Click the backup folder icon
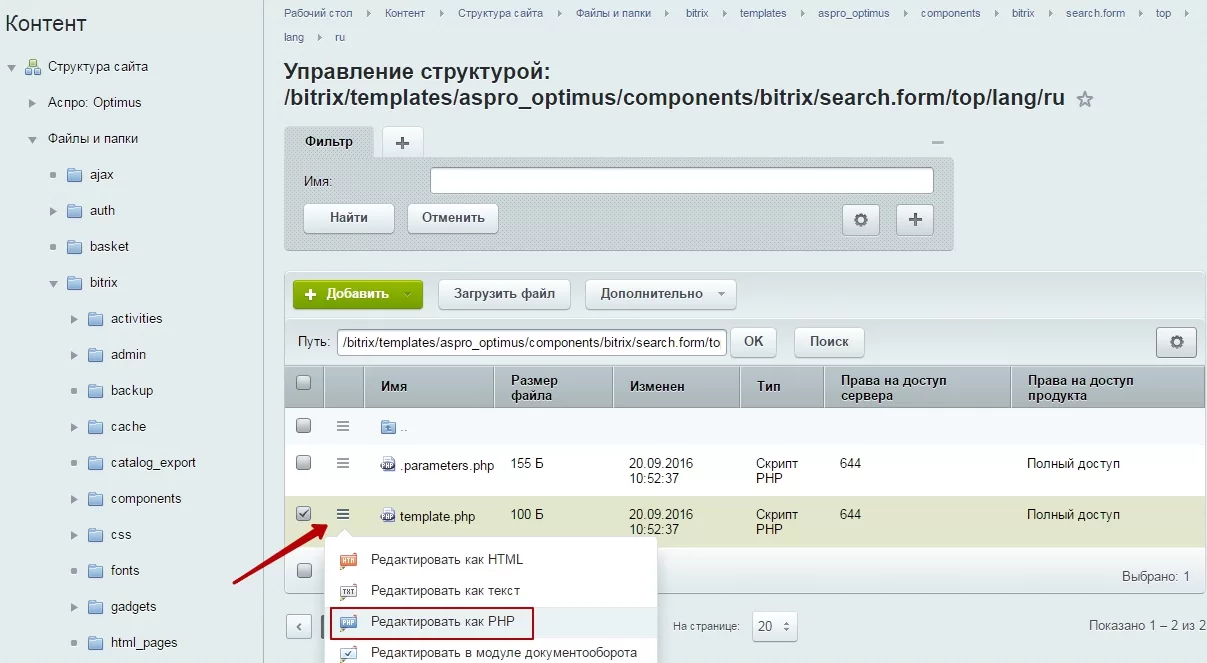 click(x=96, y=391)
